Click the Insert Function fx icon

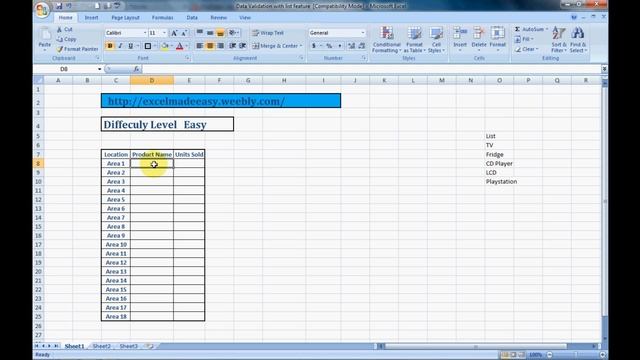pyautogui.click(x=136, y=69)
